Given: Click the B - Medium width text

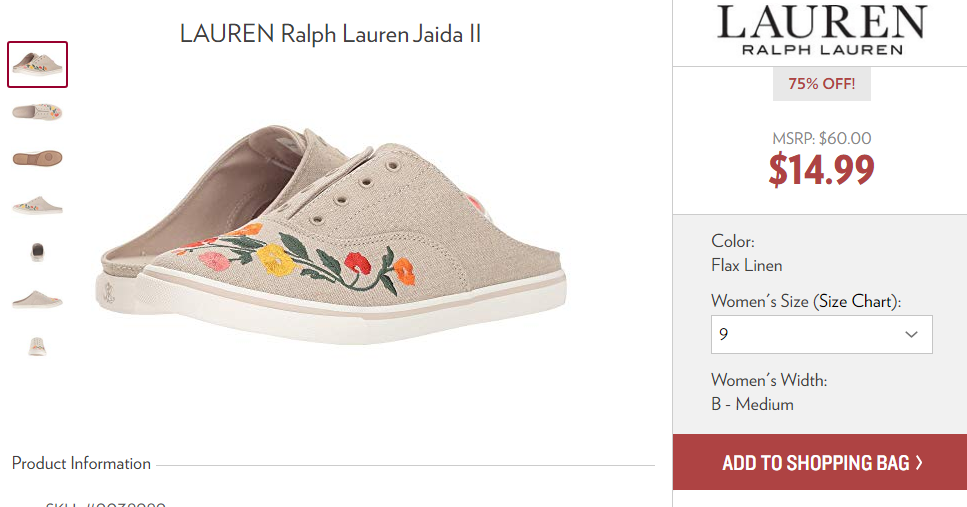Looking at the screenshot, I should coord(752,404).
